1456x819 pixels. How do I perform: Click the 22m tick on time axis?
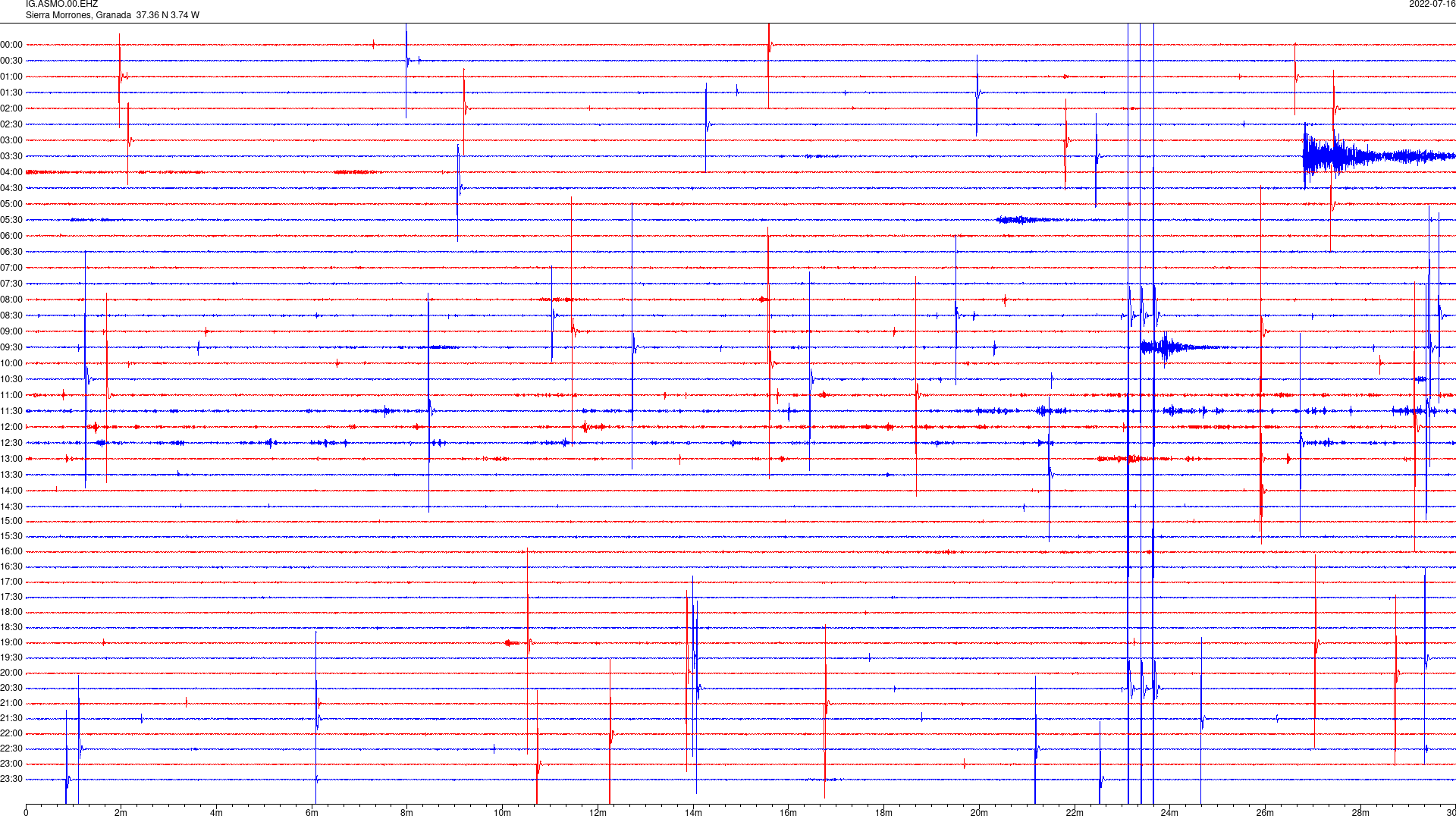tap(1075, 813)
